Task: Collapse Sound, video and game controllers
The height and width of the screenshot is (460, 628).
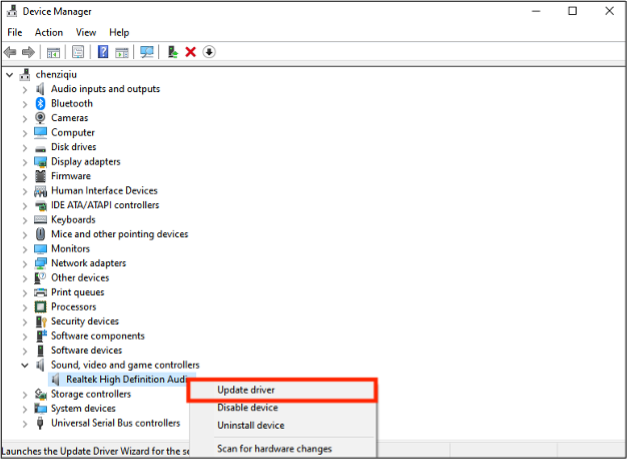Action: [25, 366]
